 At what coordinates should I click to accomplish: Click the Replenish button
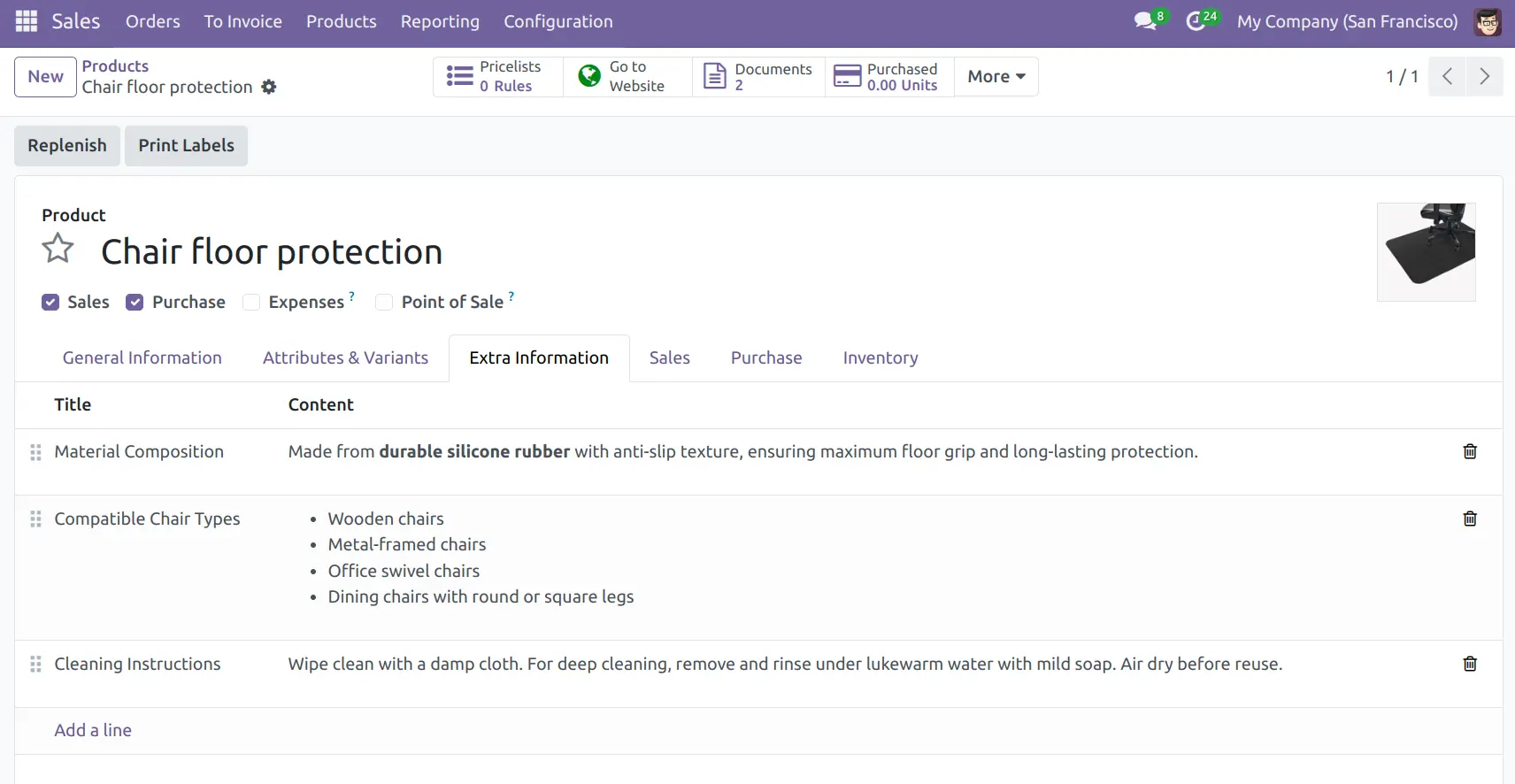click(67, 146)
